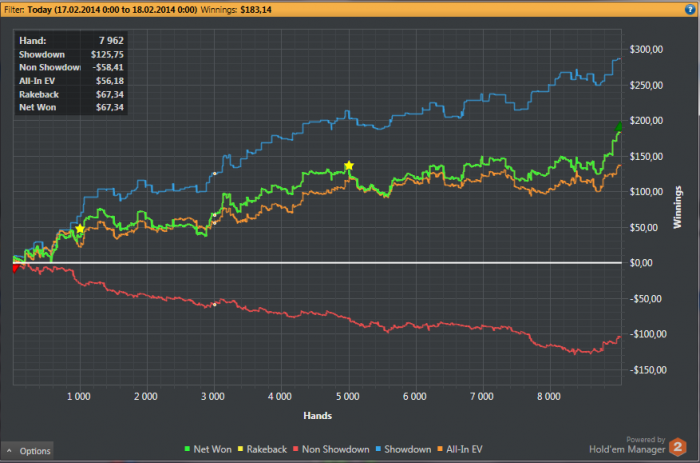Click the $150,00 axis label
Screen dimensions: 700x463
point(646,156)
